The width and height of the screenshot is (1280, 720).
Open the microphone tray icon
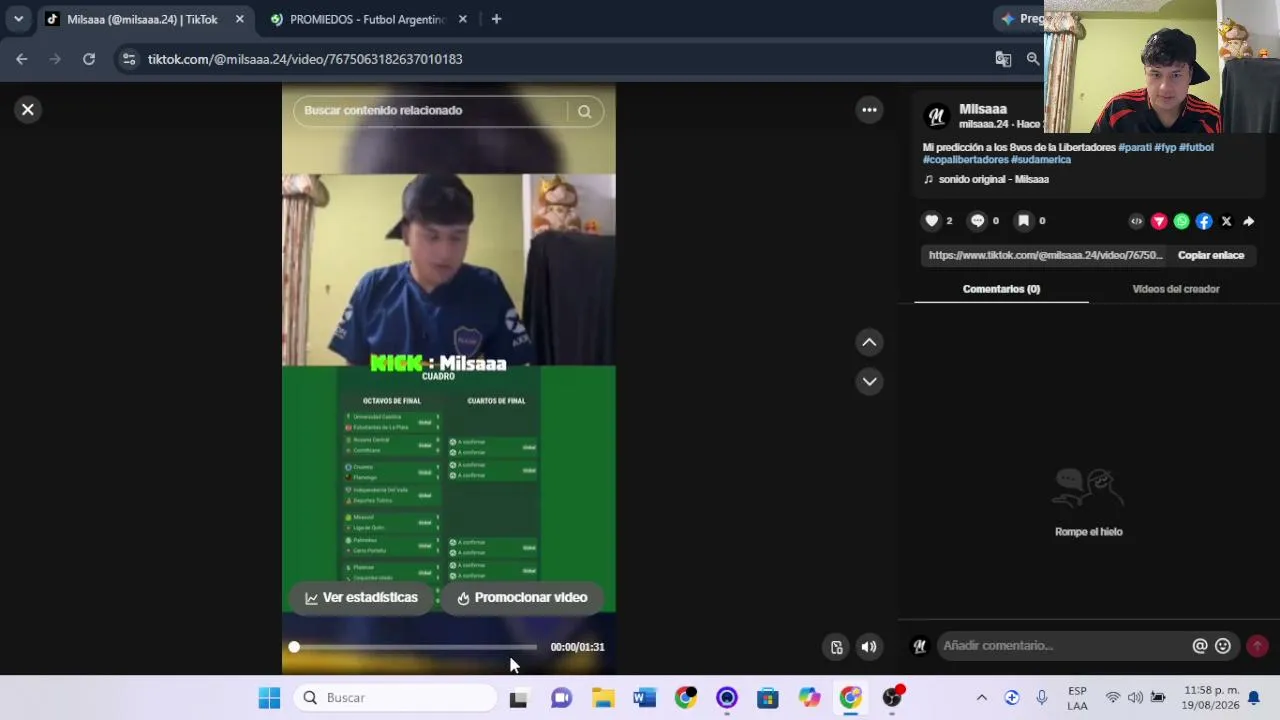coord(1041,698)
